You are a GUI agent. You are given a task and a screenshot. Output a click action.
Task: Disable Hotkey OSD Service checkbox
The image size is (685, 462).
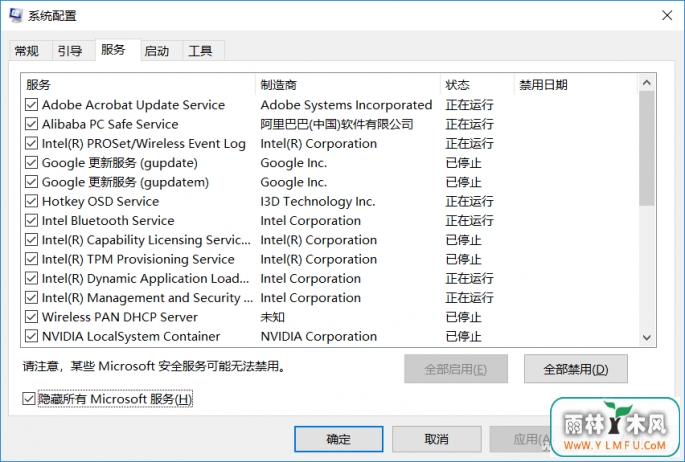(x=31, y=201)
